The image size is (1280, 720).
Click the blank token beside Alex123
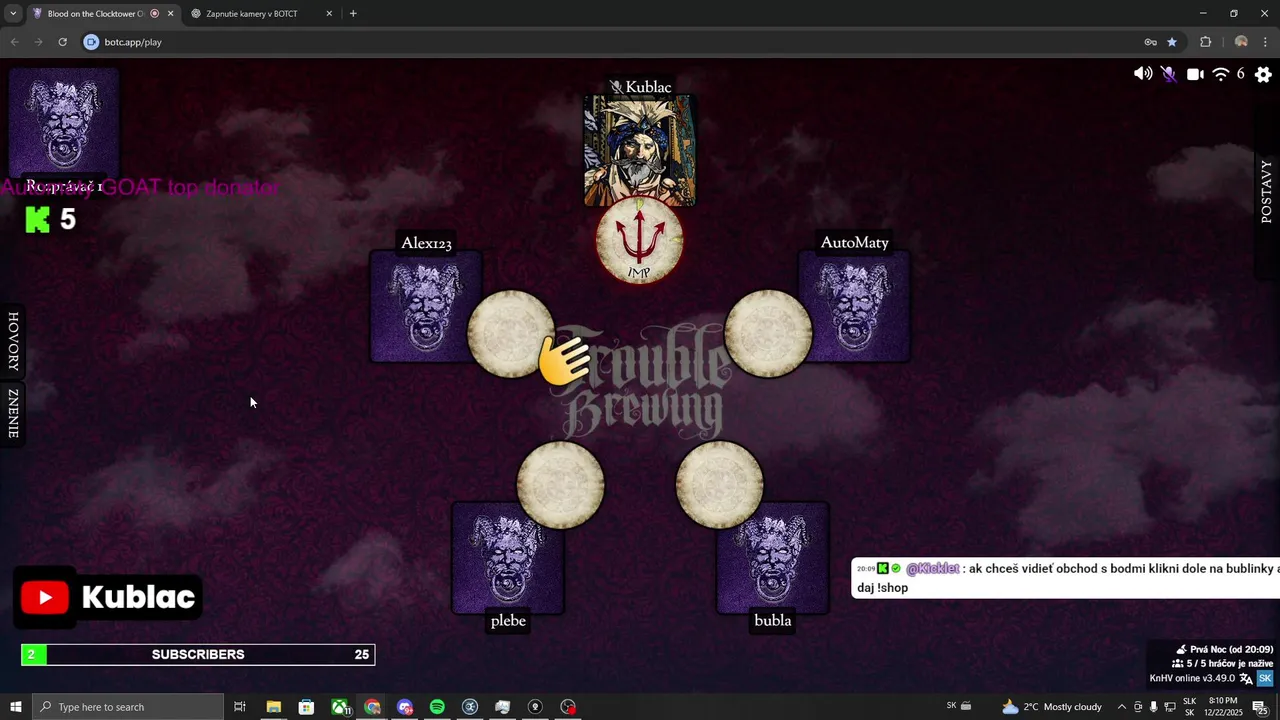(x=511, y=334)
